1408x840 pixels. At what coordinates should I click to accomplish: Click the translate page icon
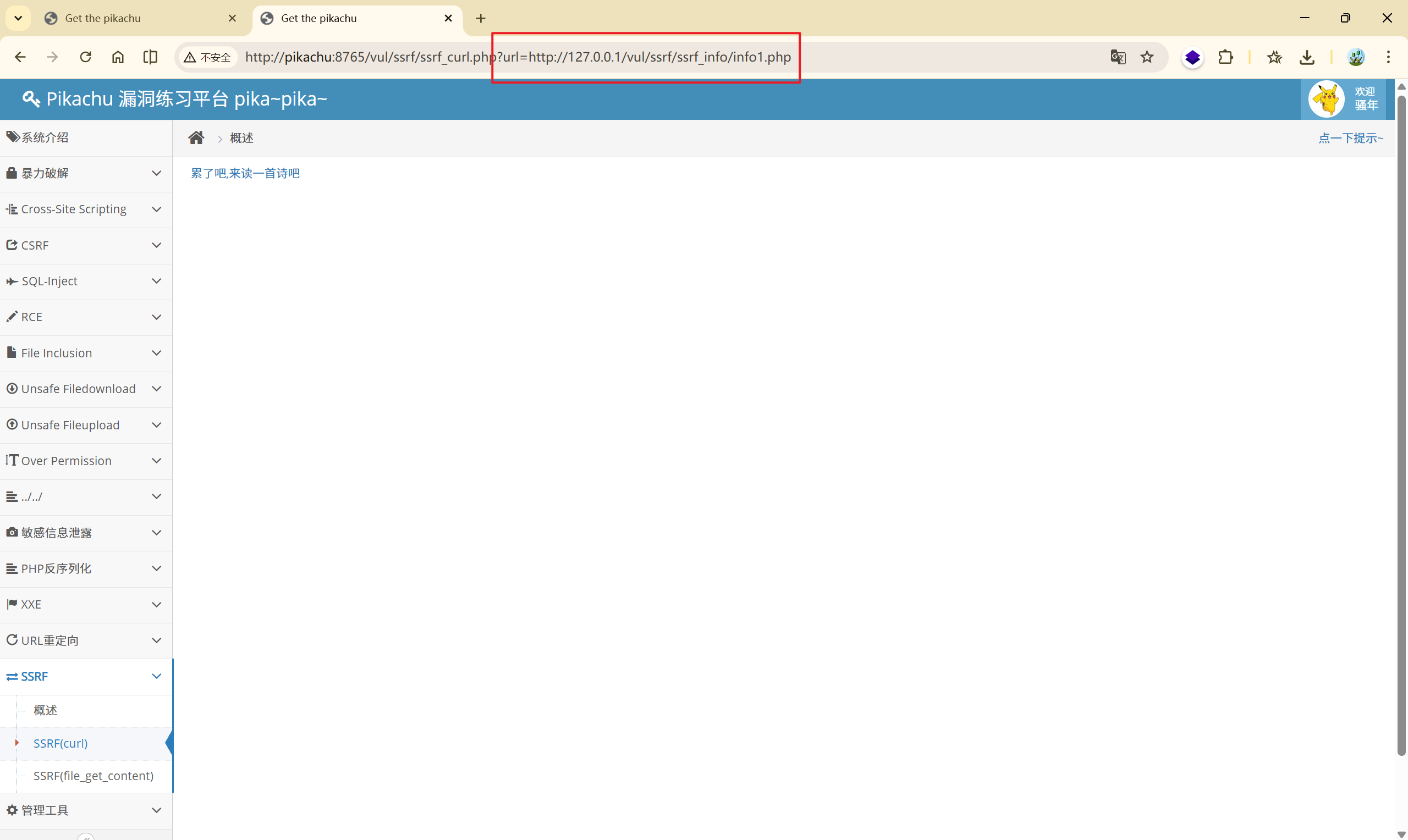tap(1118, 57)
